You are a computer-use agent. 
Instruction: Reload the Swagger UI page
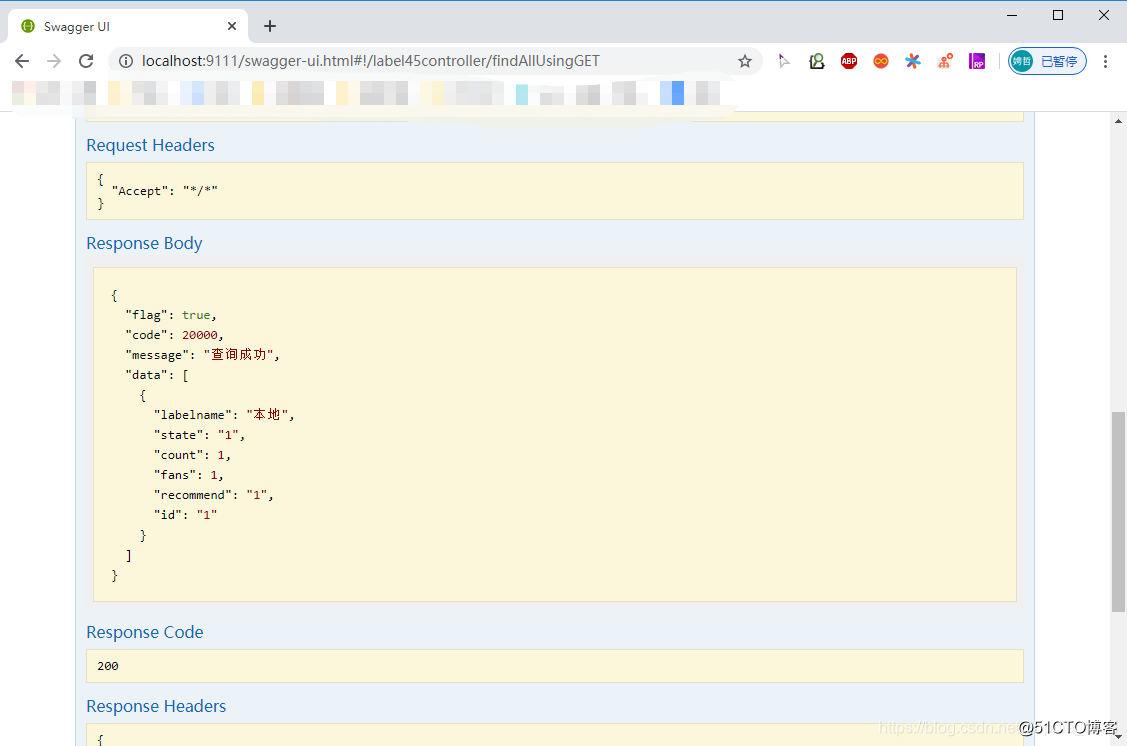[86, 61]
